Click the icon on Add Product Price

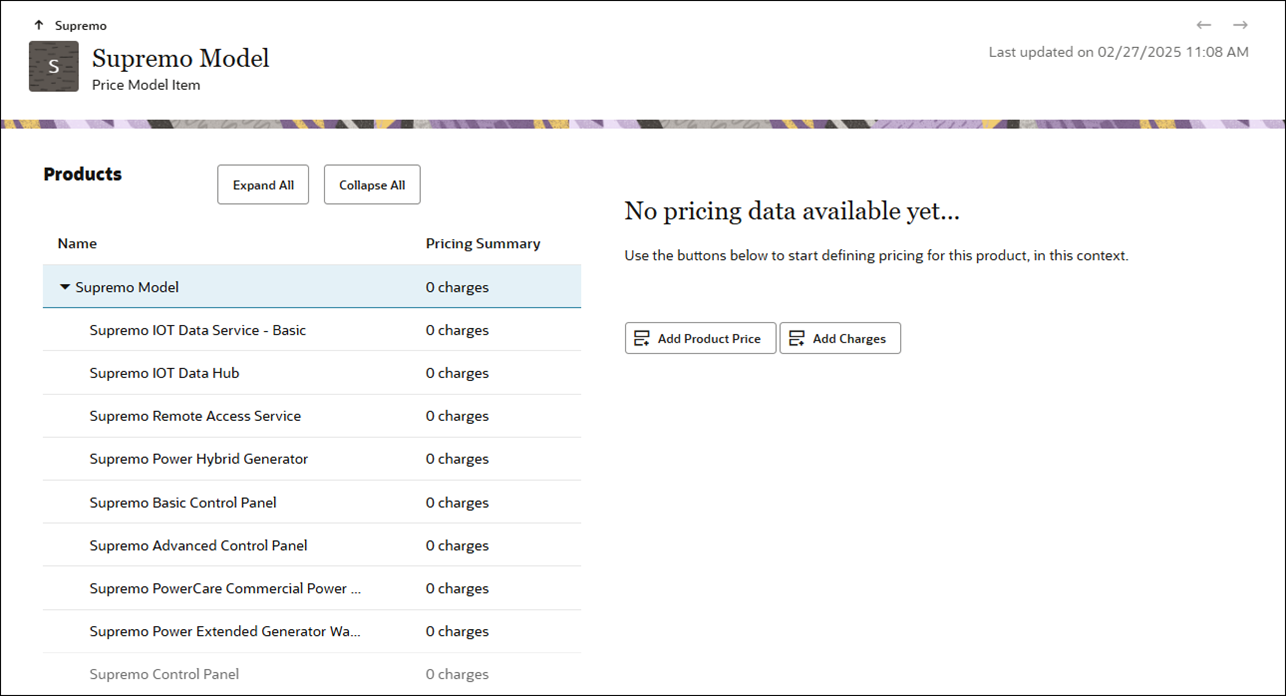click(x=642, y=339)
